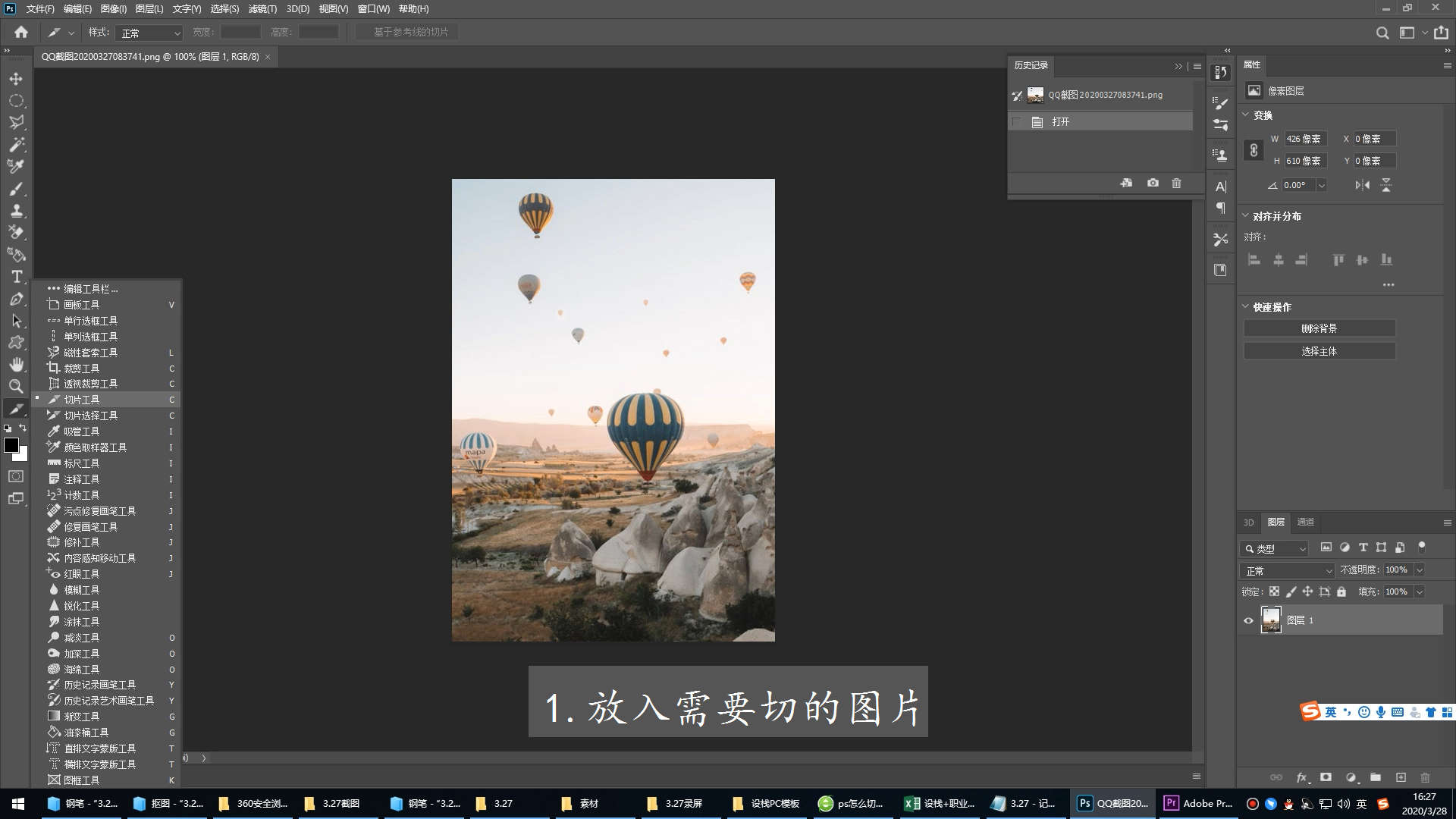Collapse the 快速操作 section
Image resolution: width=1456 pixels, height=819 pixels.
[1245, 306]
